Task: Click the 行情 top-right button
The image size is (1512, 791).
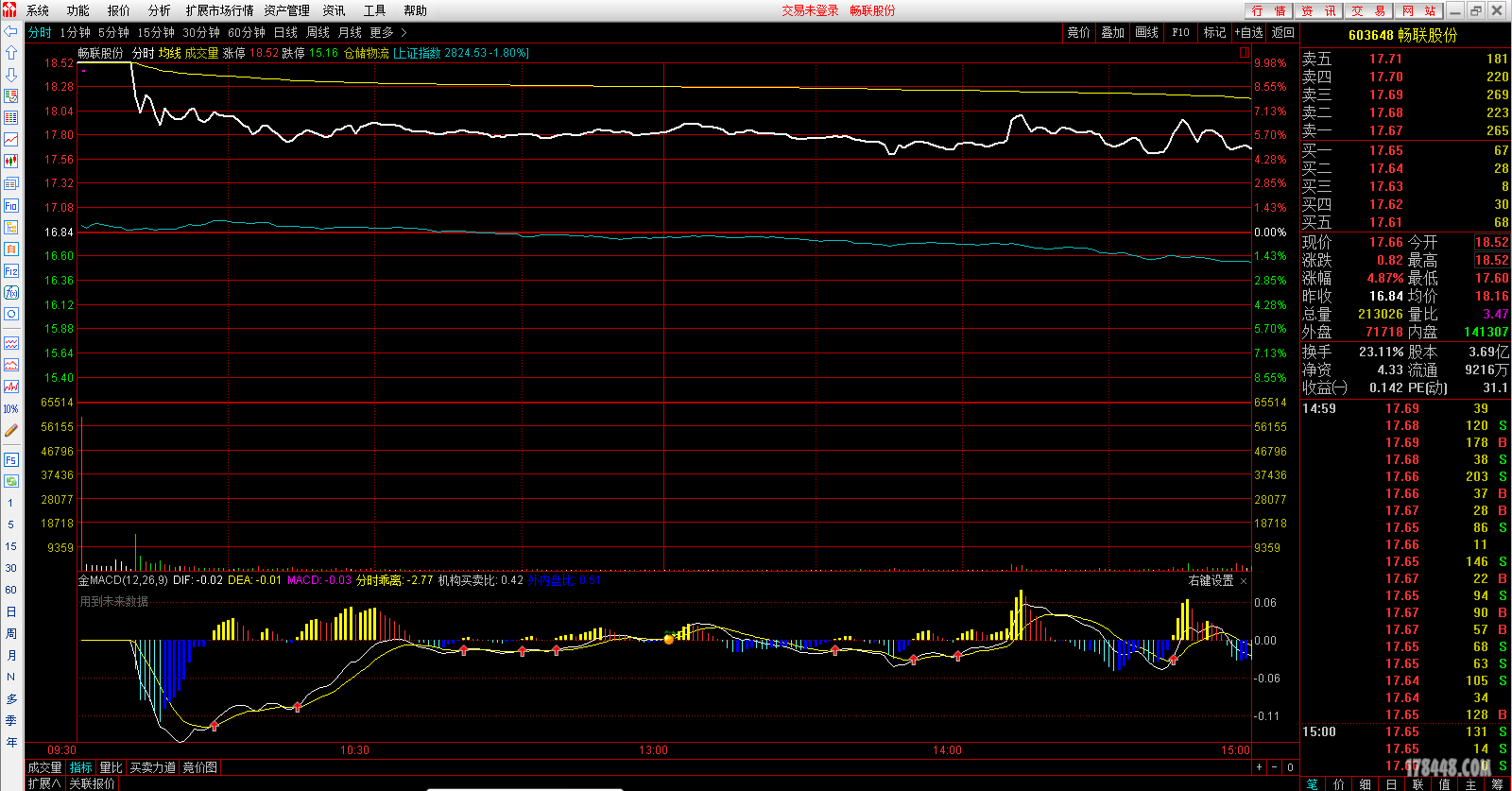Action: [x=1269, y=10]
